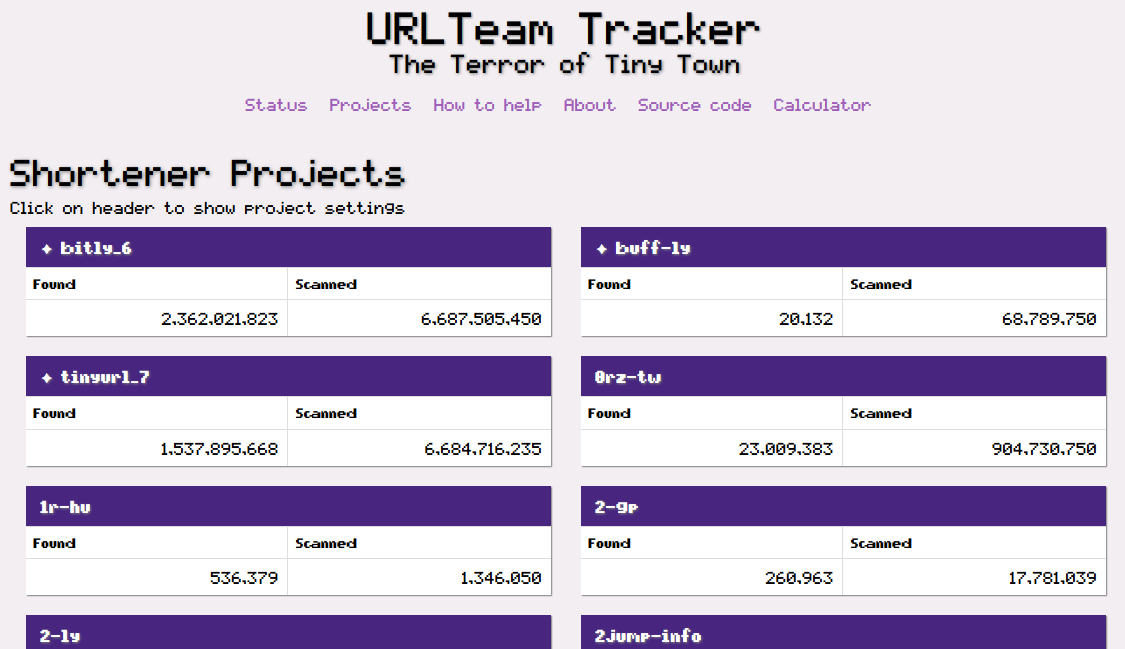
Task: Visit the About page link
Action: (x=589, y=105)
